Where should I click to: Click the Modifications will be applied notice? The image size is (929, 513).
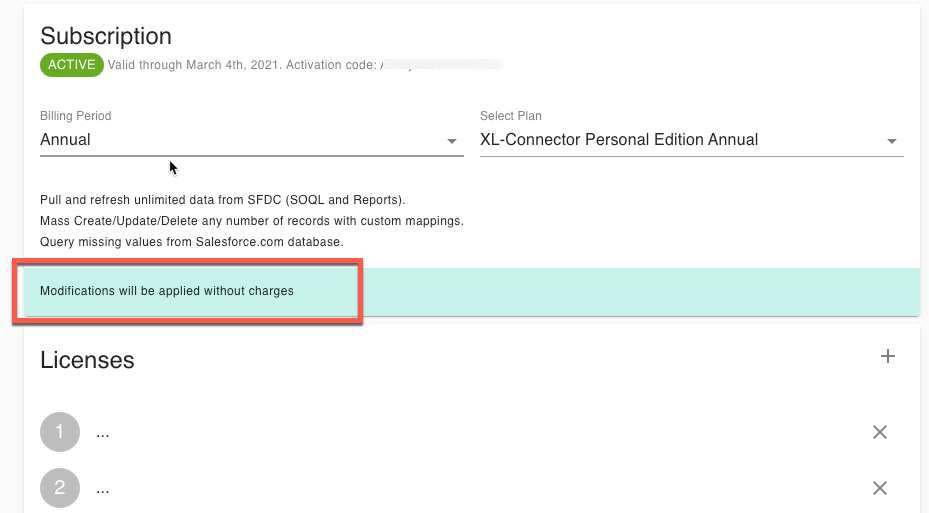(x=167, y=291)
